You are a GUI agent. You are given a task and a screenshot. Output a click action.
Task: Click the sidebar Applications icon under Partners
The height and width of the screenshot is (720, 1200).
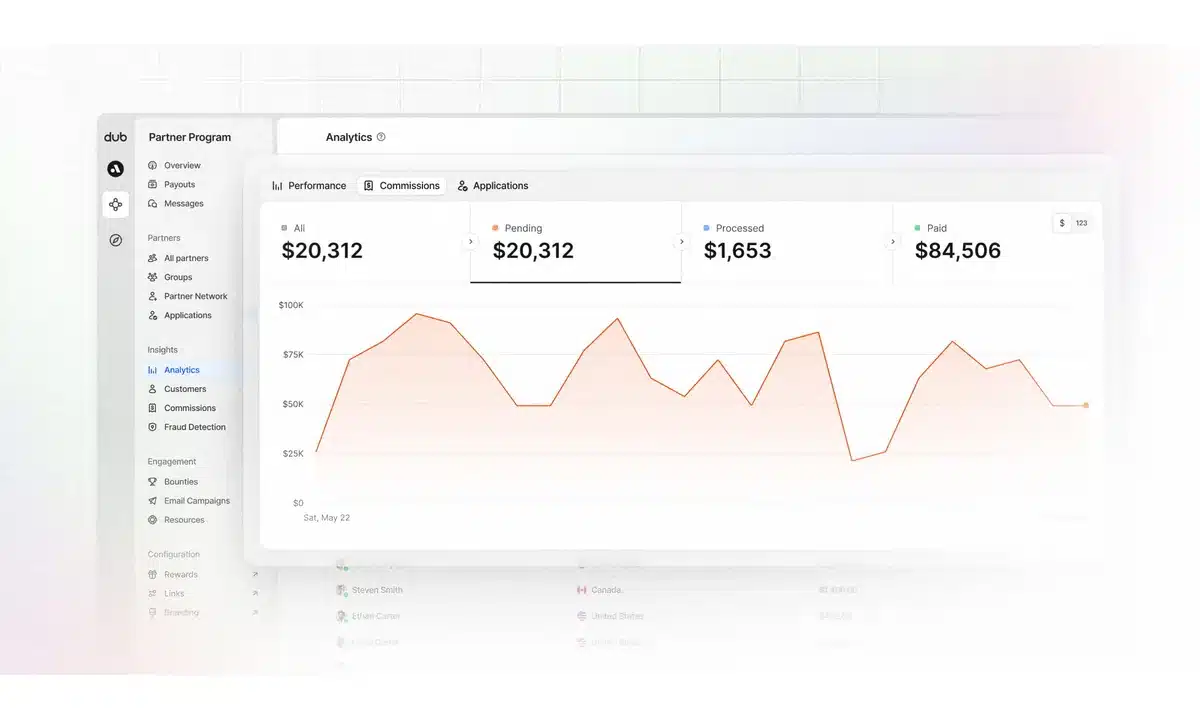point(152,315)
